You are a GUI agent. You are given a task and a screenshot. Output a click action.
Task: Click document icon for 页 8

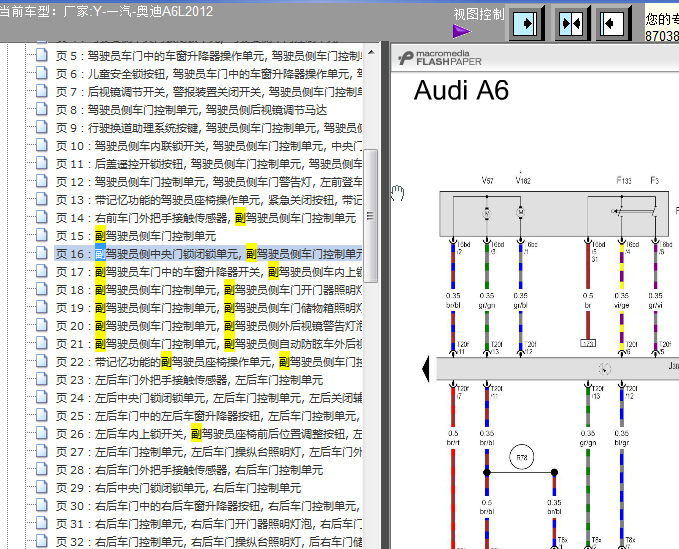coord(42,110)
